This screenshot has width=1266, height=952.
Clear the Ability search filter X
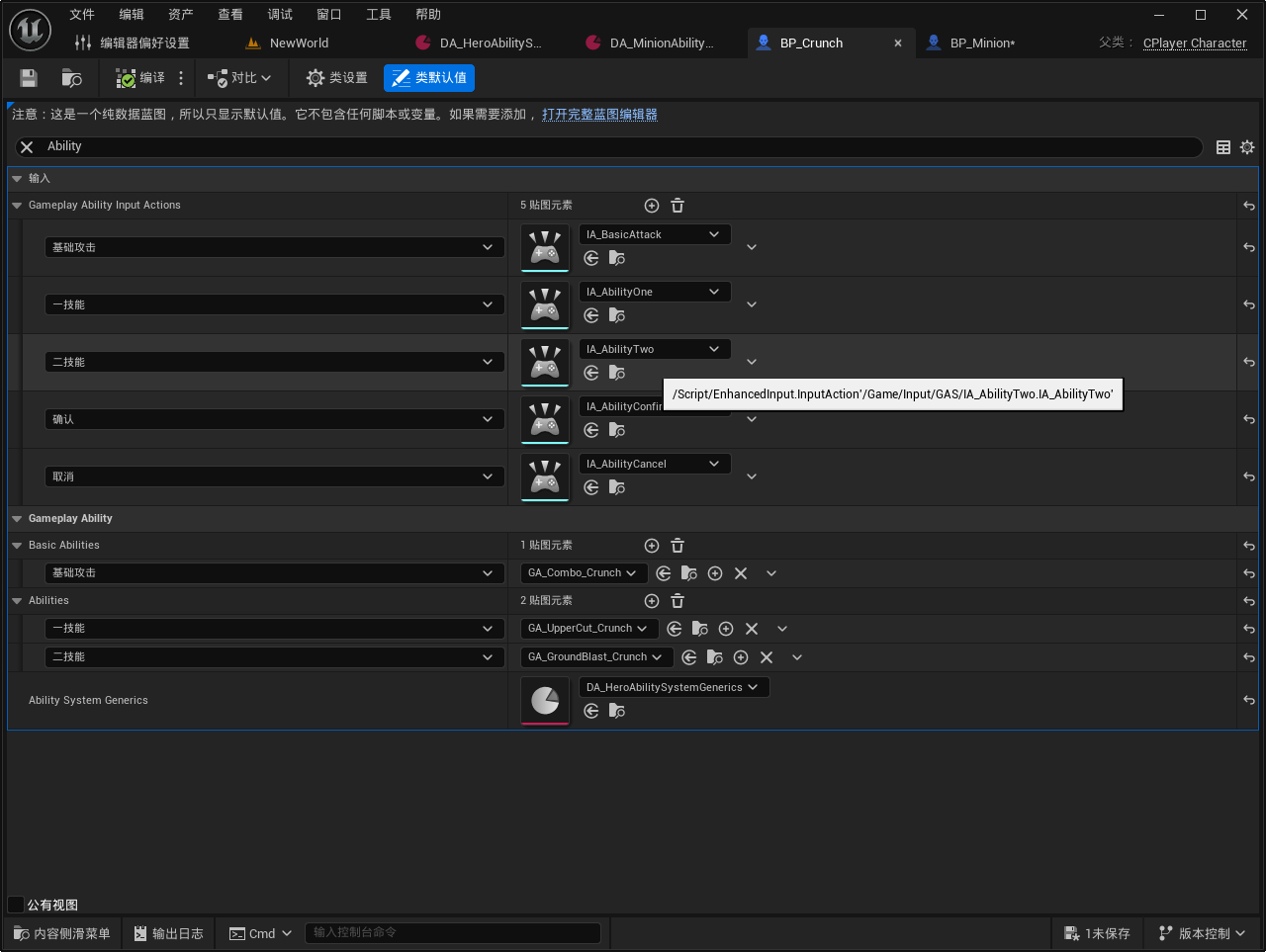27,146
